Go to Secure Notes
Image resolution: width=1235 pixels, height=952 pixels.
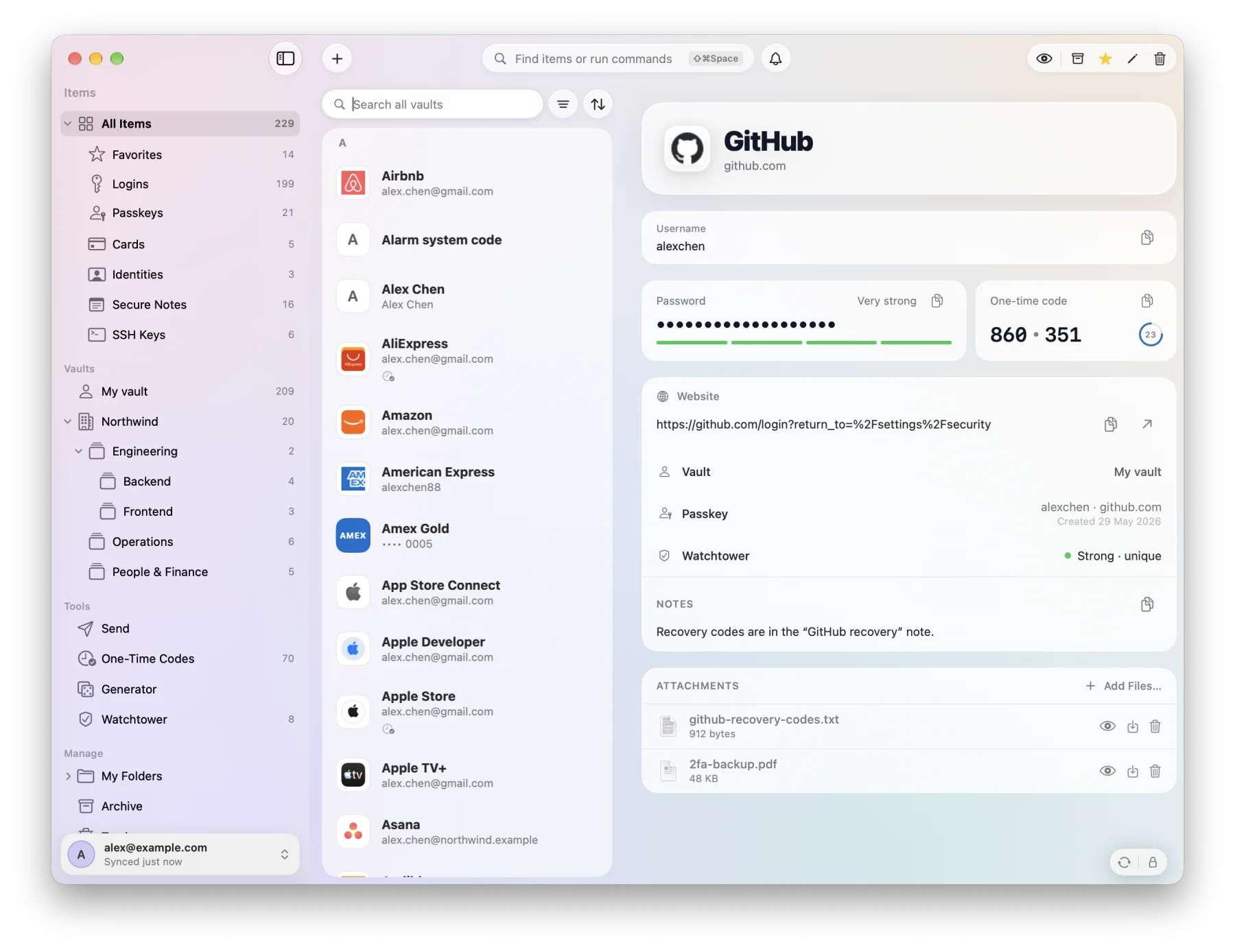click(x=180, y=305)
